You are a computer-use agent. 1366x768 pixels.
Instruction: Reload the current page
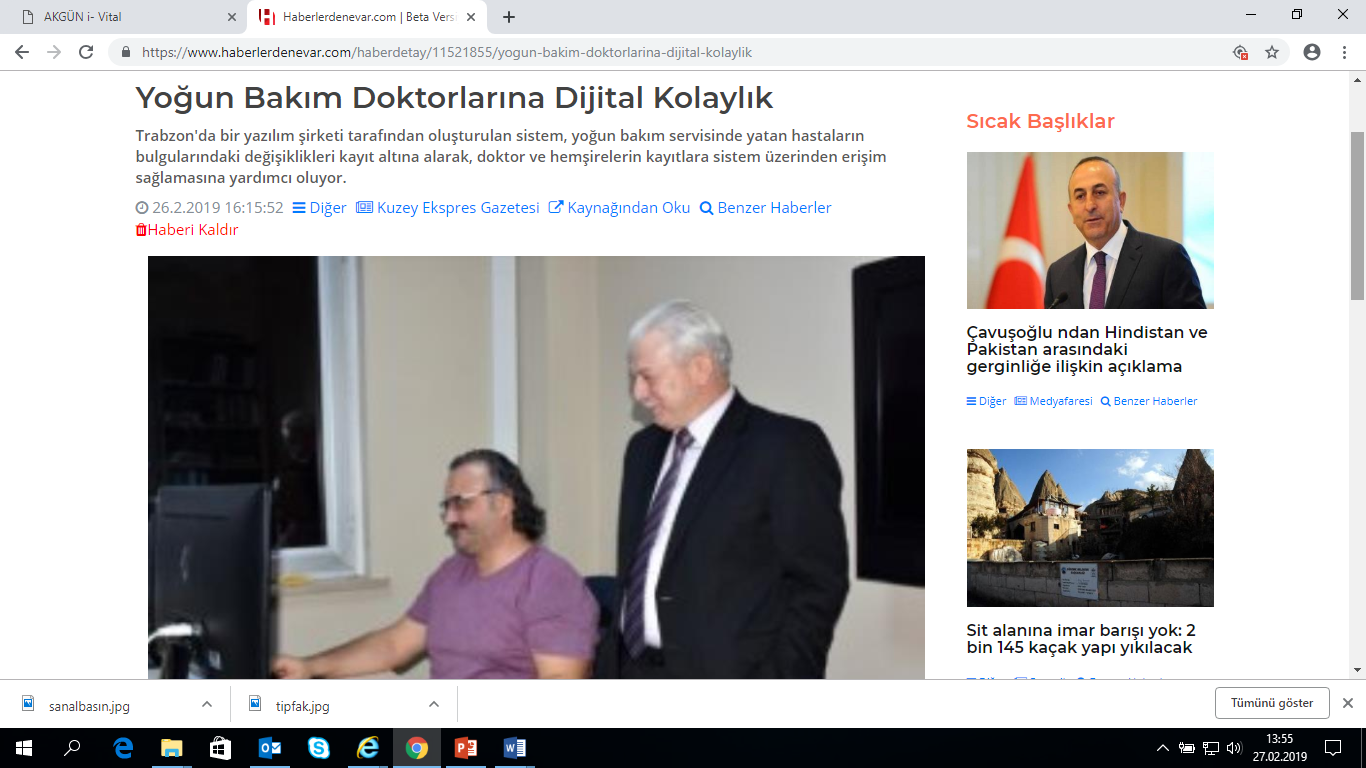[86, 52]
